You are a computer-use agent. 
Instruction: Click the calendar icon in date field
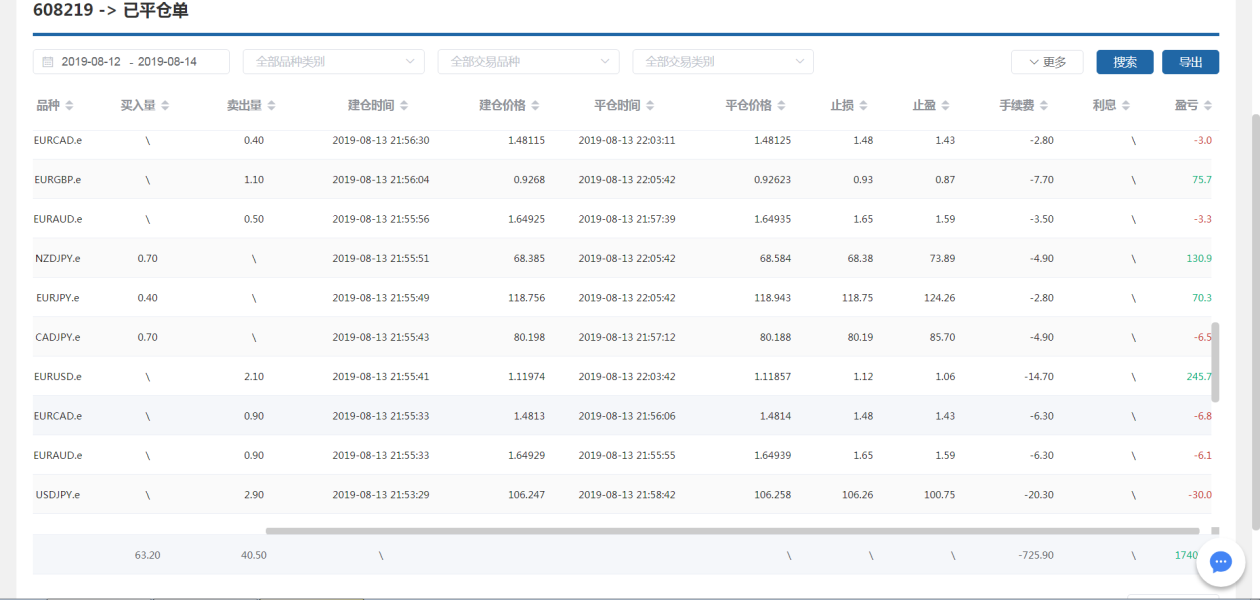tap(47, 62)
